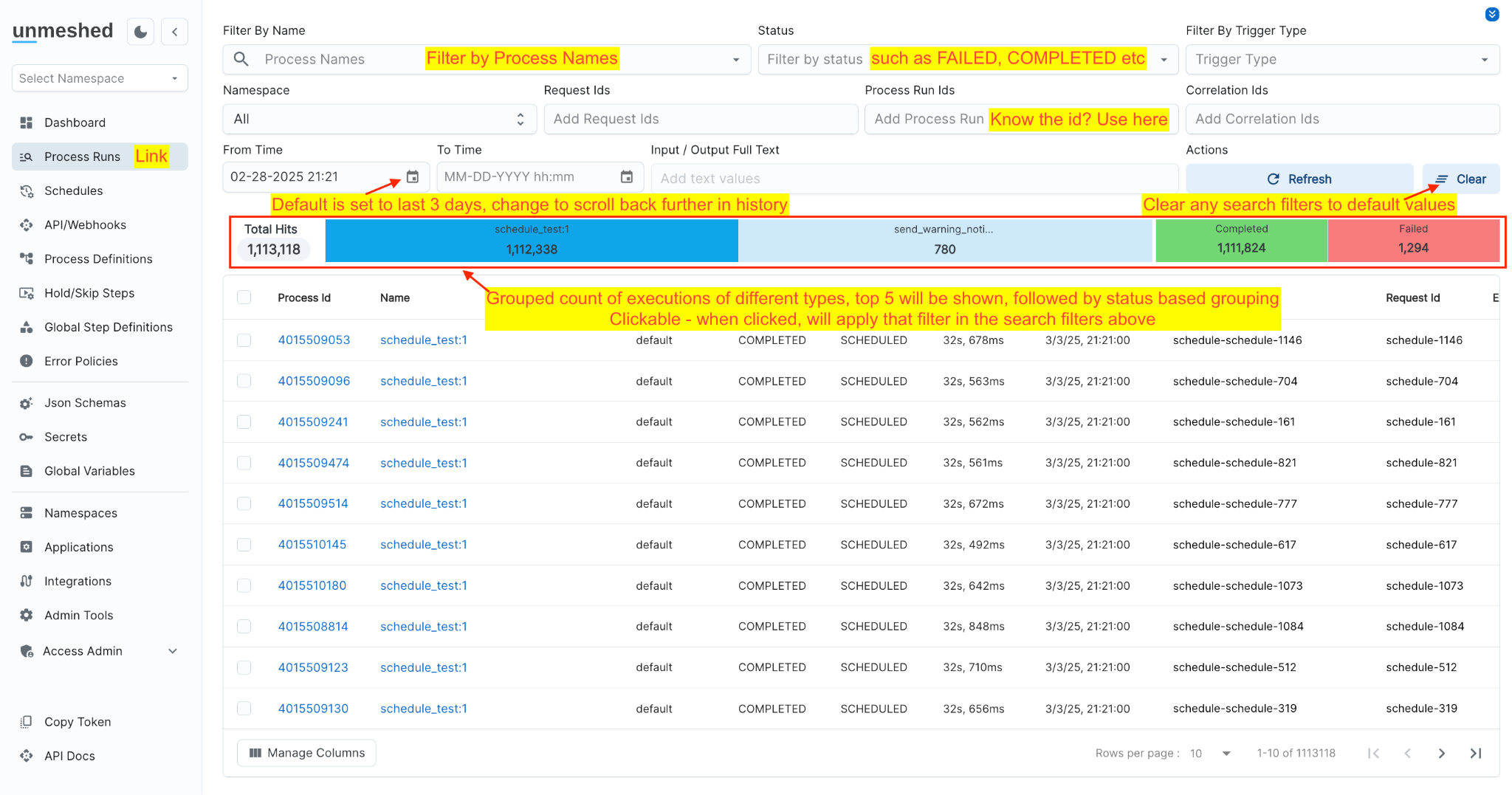Viewport: 1512px width, 795px height.
Task: Focus the Add Correlation Ids field
Action: point(1341,119)
